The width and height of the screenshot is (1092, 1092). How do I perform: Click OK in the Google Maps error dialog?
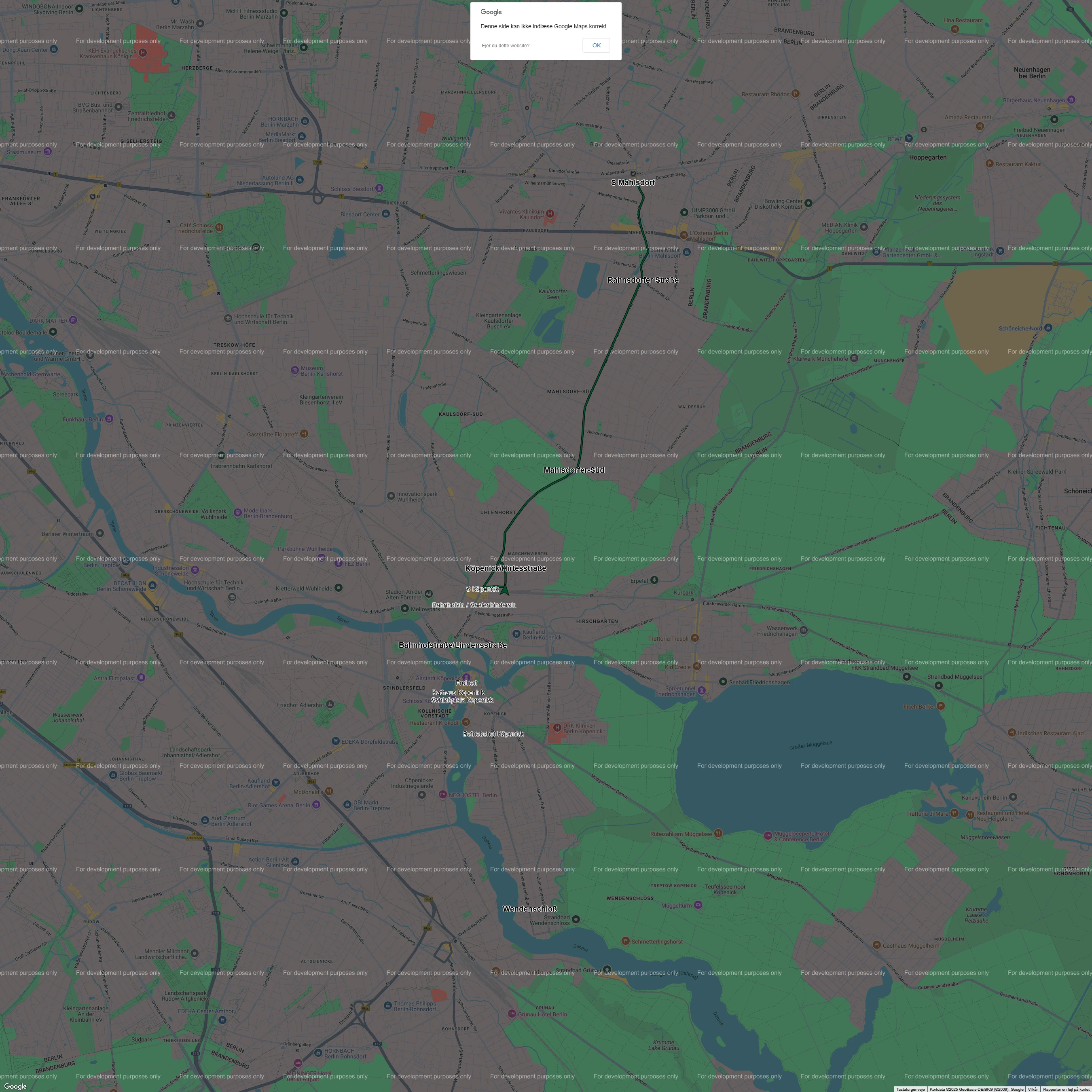click(x=596, y=45)
